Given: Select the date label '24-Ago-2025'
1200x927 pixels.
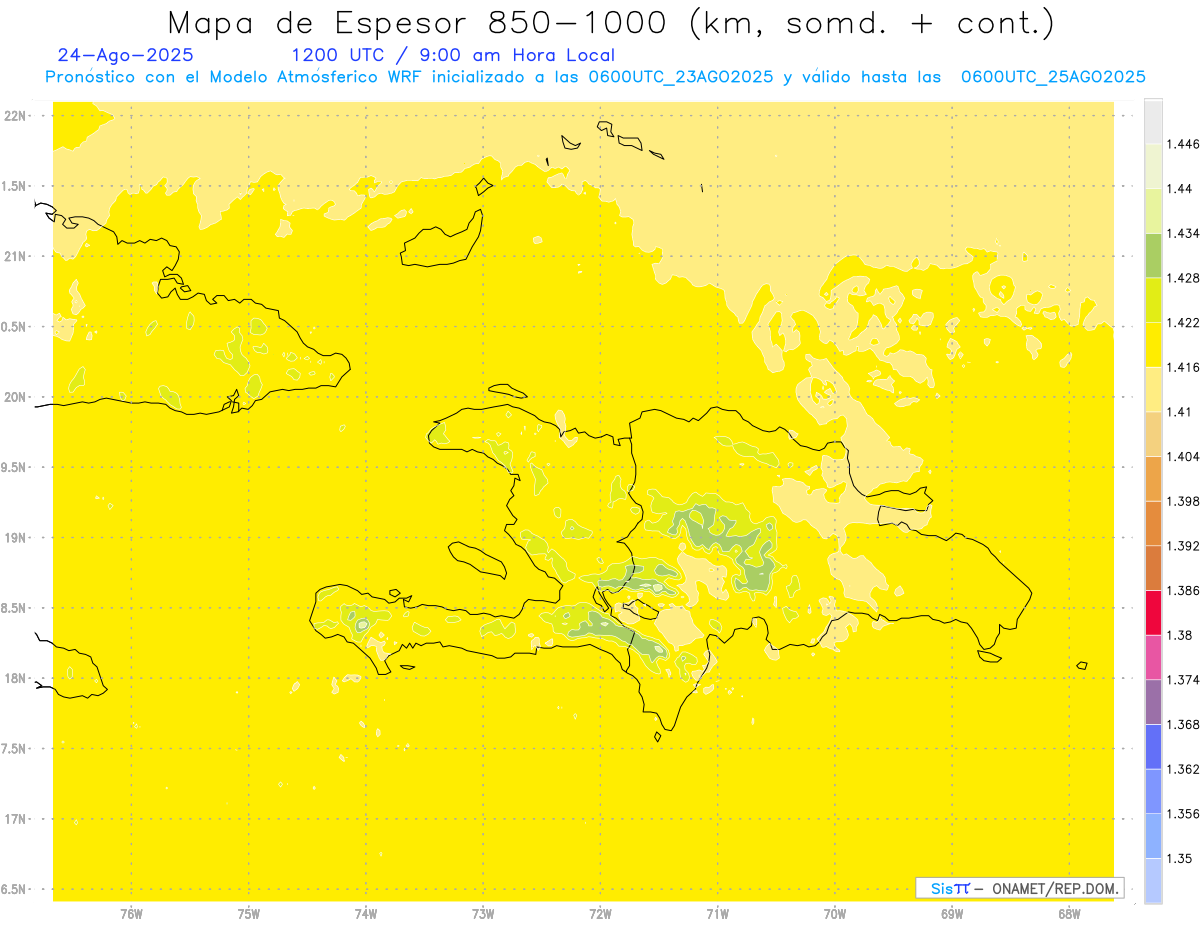Looking at the screenshot, I should pos(126,56).
